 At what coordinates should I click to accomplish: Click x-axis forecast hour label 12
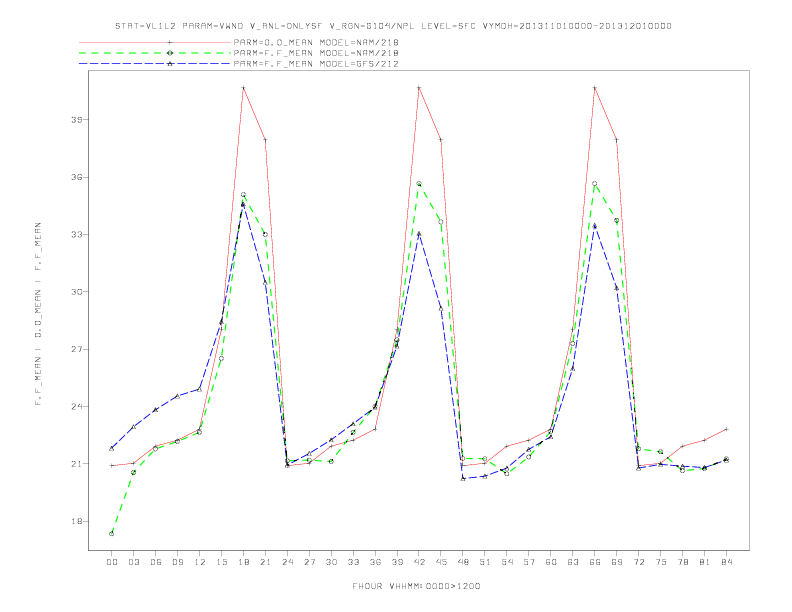[200, 562]
